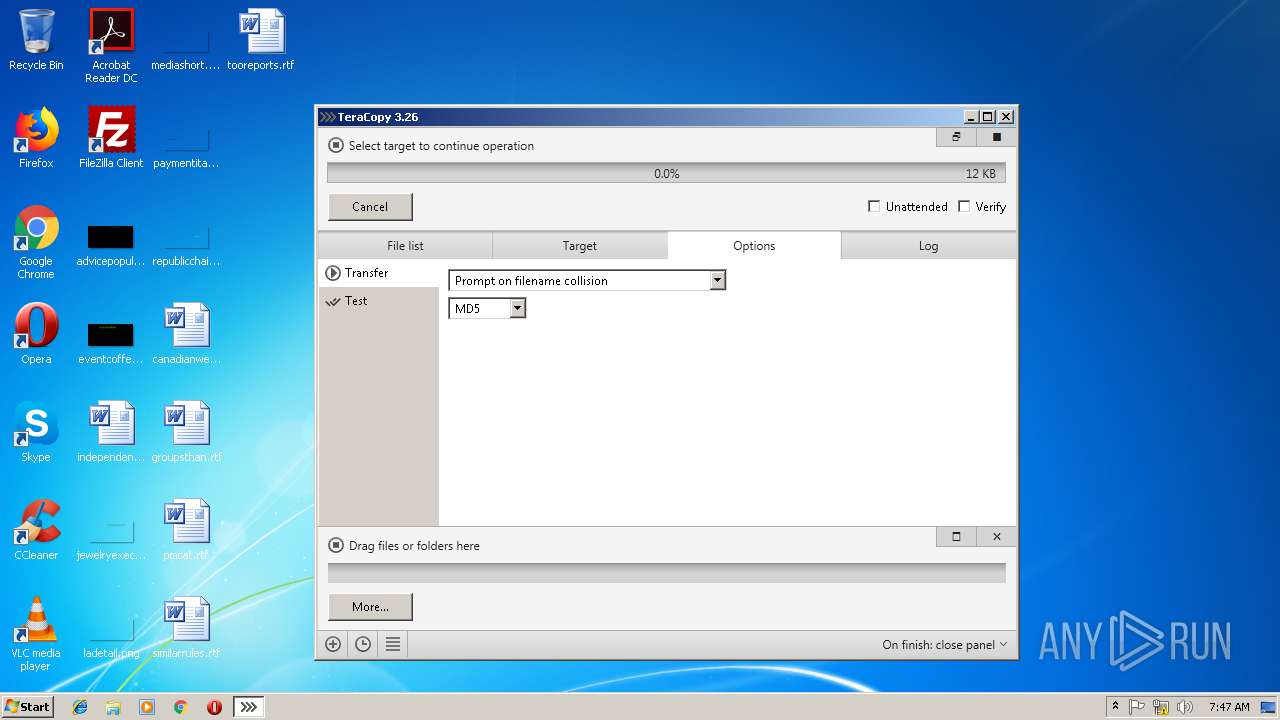Open the taskbar clock showing 7:47 AM

(1229, 707)
